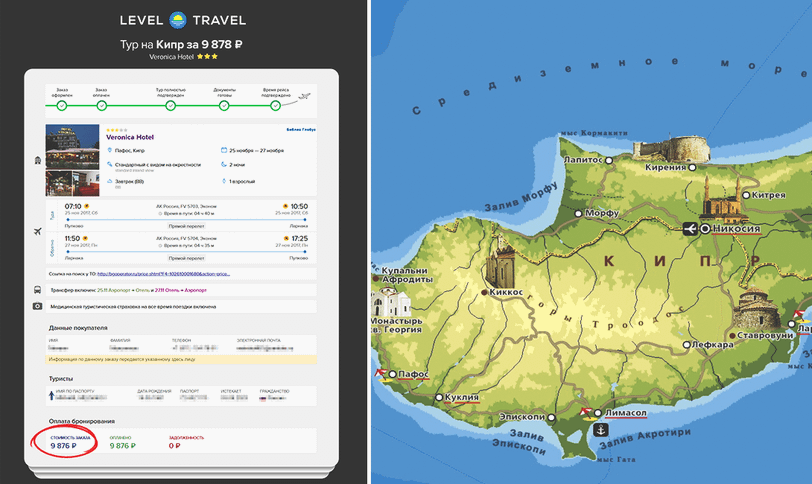Click the medical insurance icon

click(38, 306)
